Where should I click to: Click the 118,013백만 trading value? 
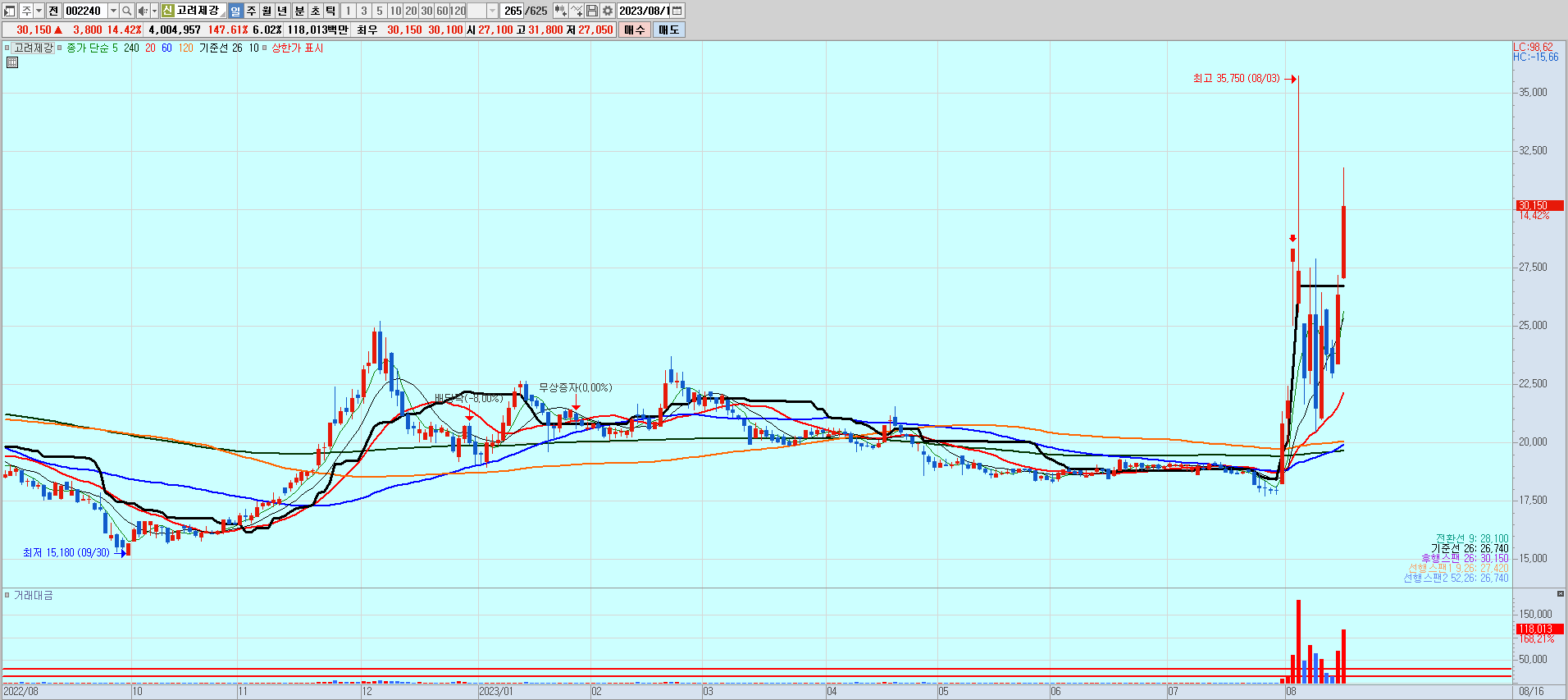[317, 30]
